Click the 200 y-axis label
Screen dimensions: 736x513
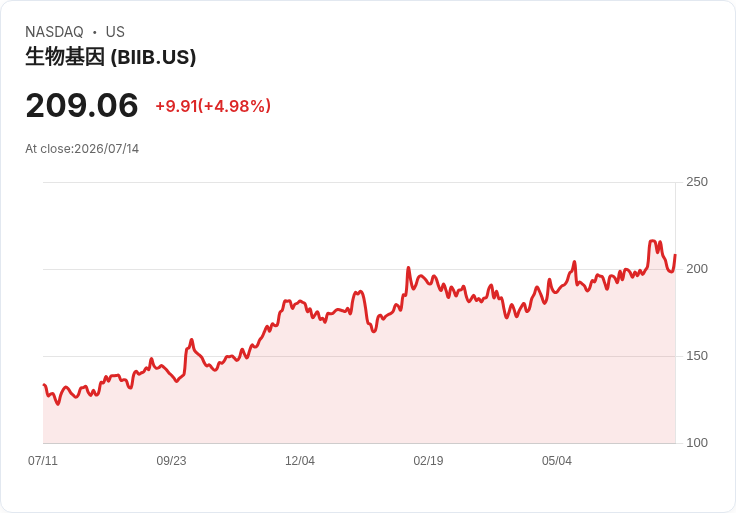coord(697,269)
